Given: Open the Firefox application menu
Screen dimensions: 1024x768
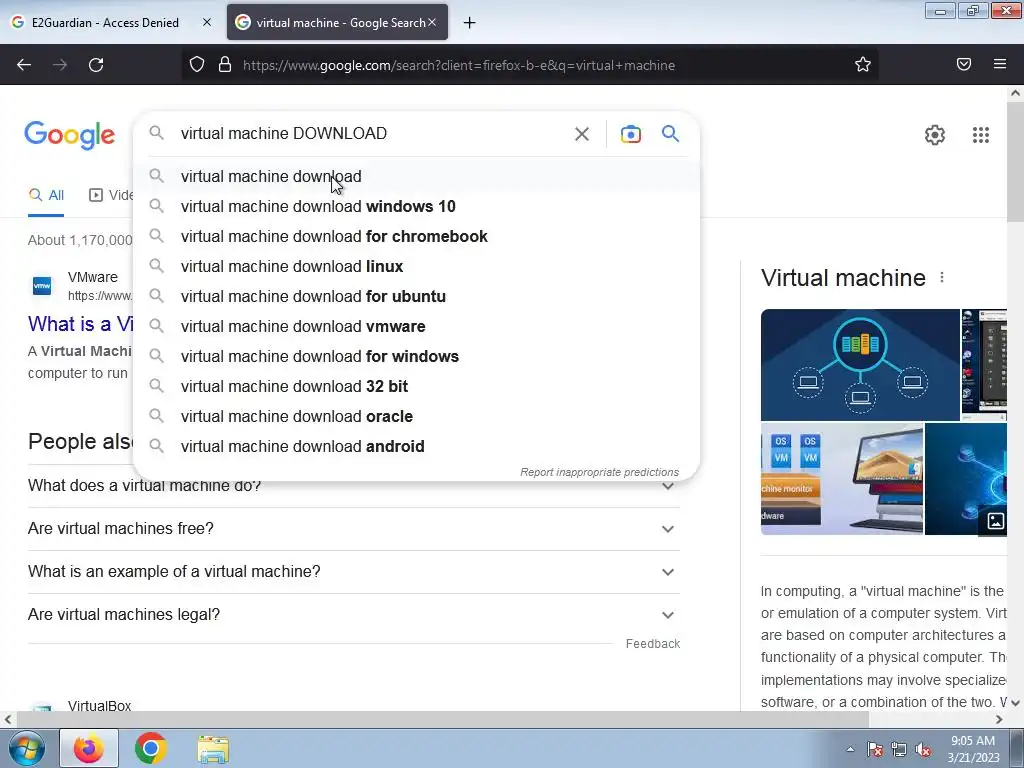Looking at the screenshot, I should pyautogui.click(x=1000, y=64).
